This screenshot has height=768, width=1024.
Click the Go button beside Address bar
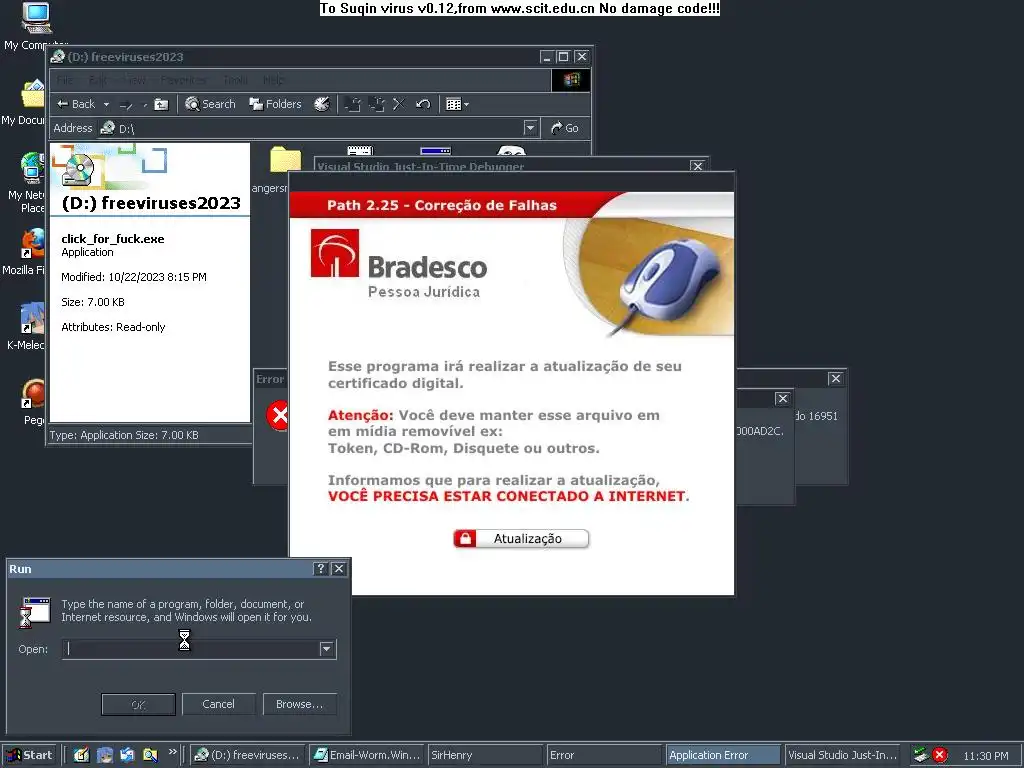[x=565, y=128]
